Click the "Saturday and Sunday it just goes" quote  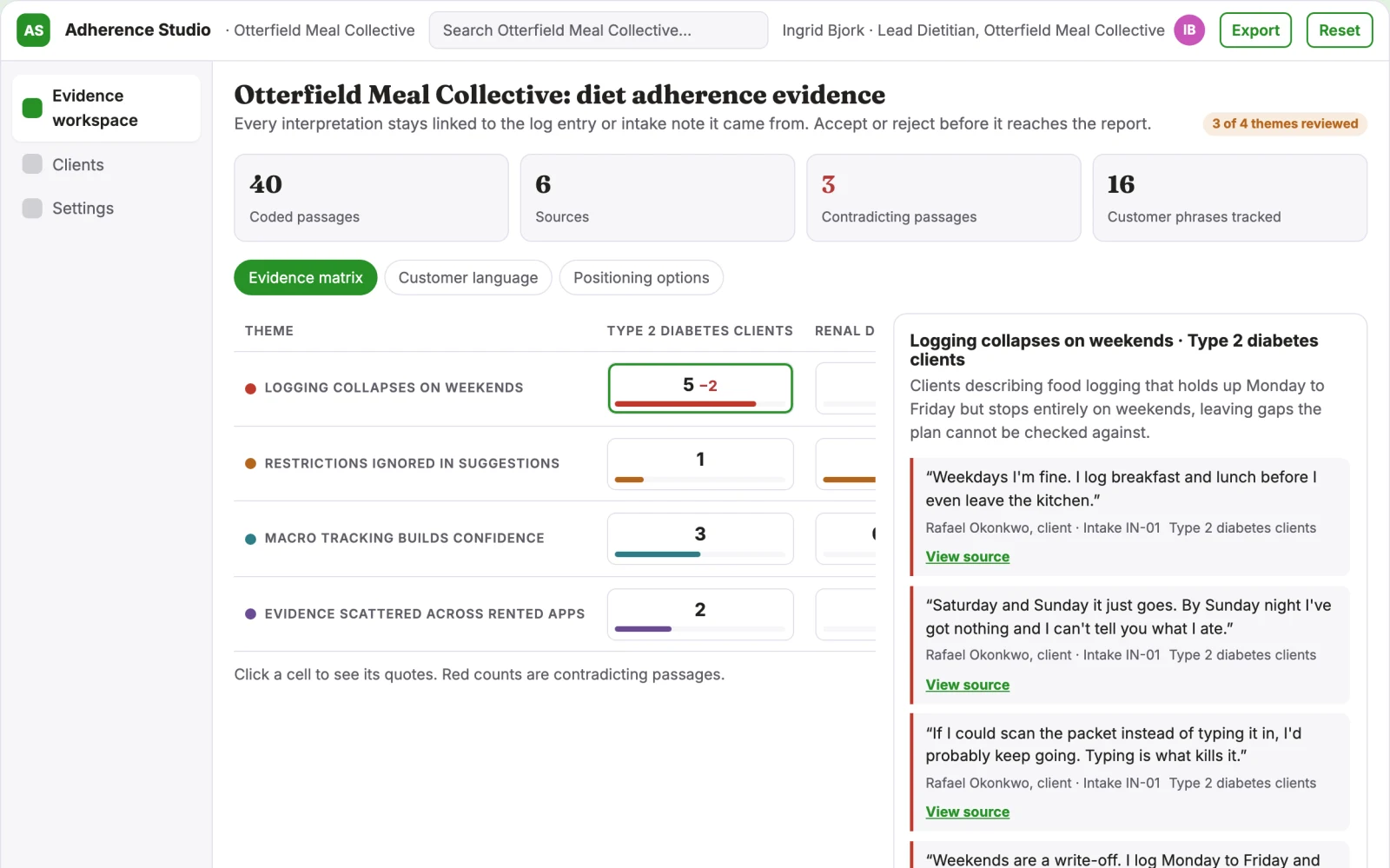[x=1129, y=617]
